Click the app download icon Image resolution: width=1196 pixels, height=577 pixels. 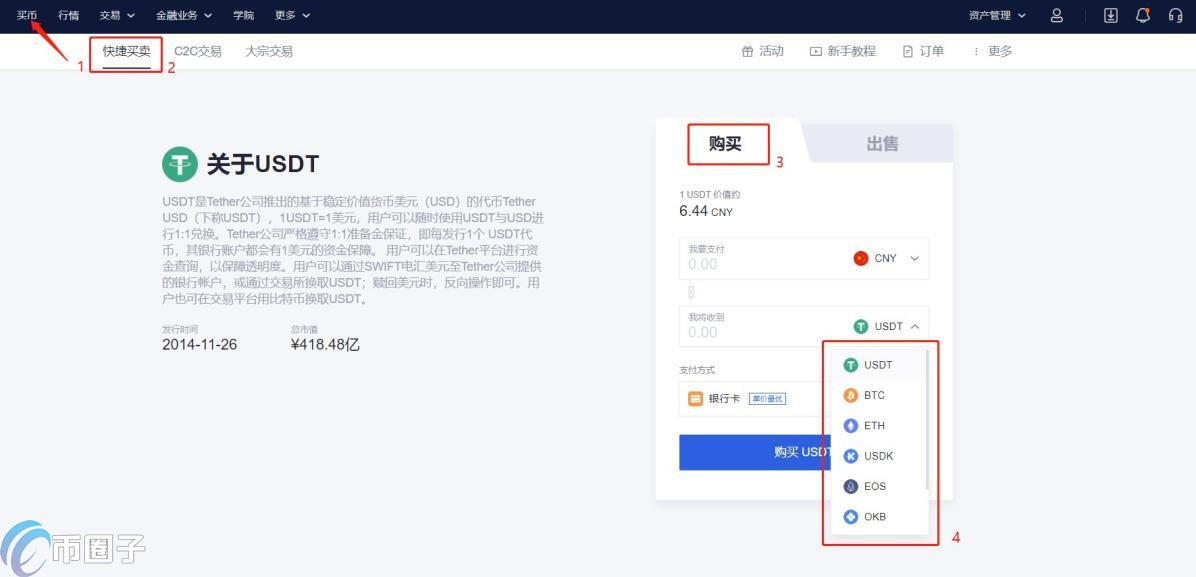tap(1110, 15)
